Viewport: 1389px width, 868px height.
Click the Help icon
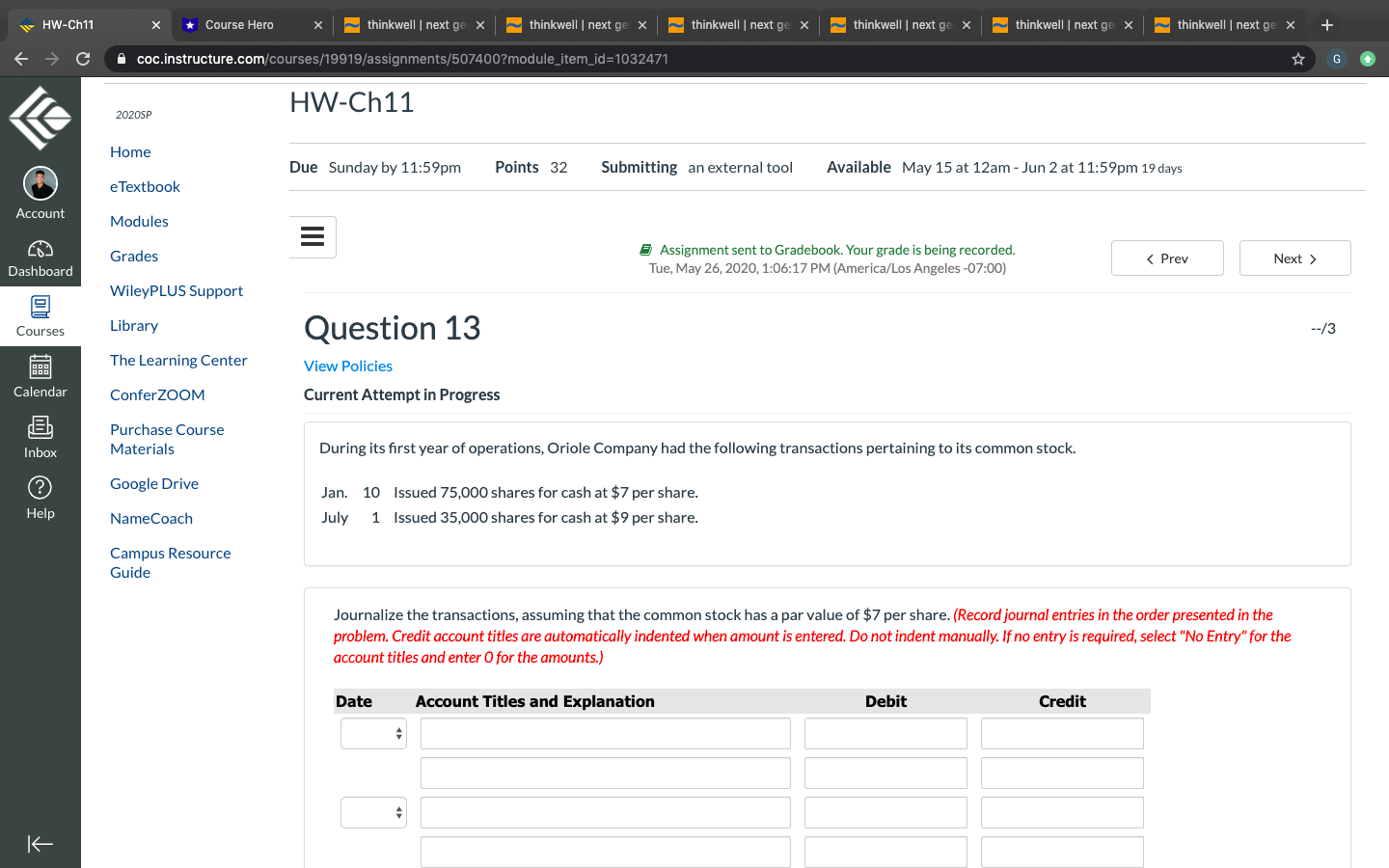tap(40, 494)
